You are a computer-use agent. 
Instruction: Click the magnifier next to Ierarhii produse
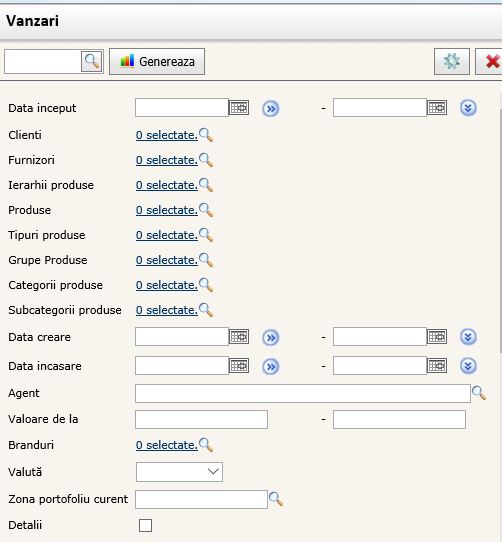(206, 185)
